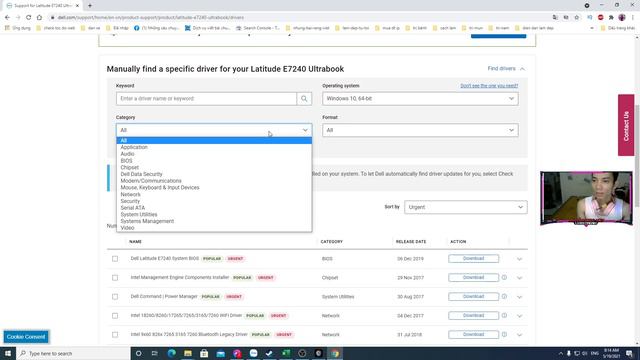Open Excel from taskbar

(286, 353)
